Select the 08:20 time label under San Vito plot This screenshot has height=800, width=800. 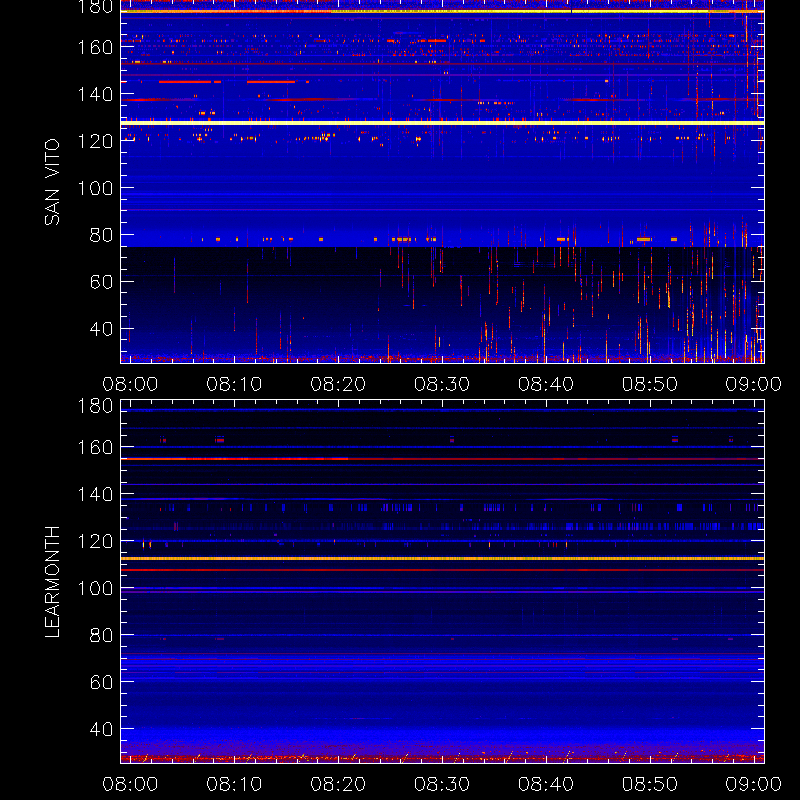[x=338, y=384]
